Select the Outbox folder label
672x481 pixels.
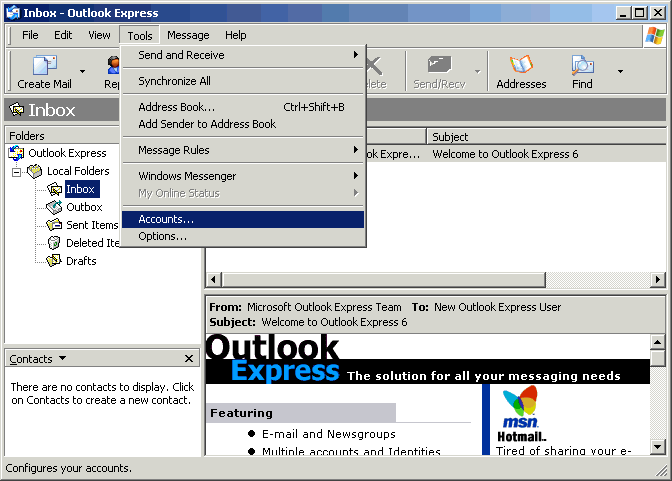point(84,207)
